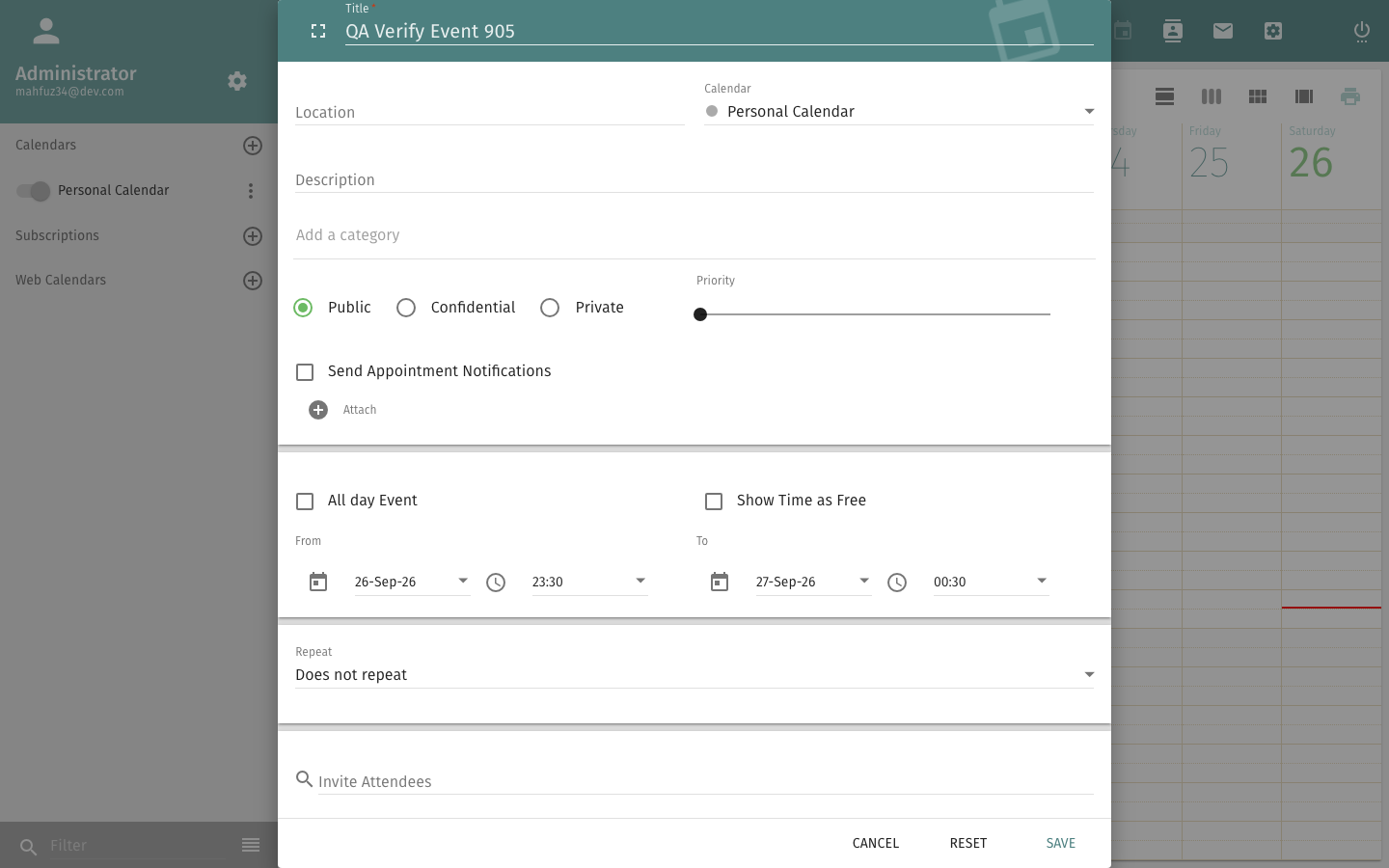The height and width of the screenshot is (868, 1389).
Task: Save the event
Action: point(1061,843)
